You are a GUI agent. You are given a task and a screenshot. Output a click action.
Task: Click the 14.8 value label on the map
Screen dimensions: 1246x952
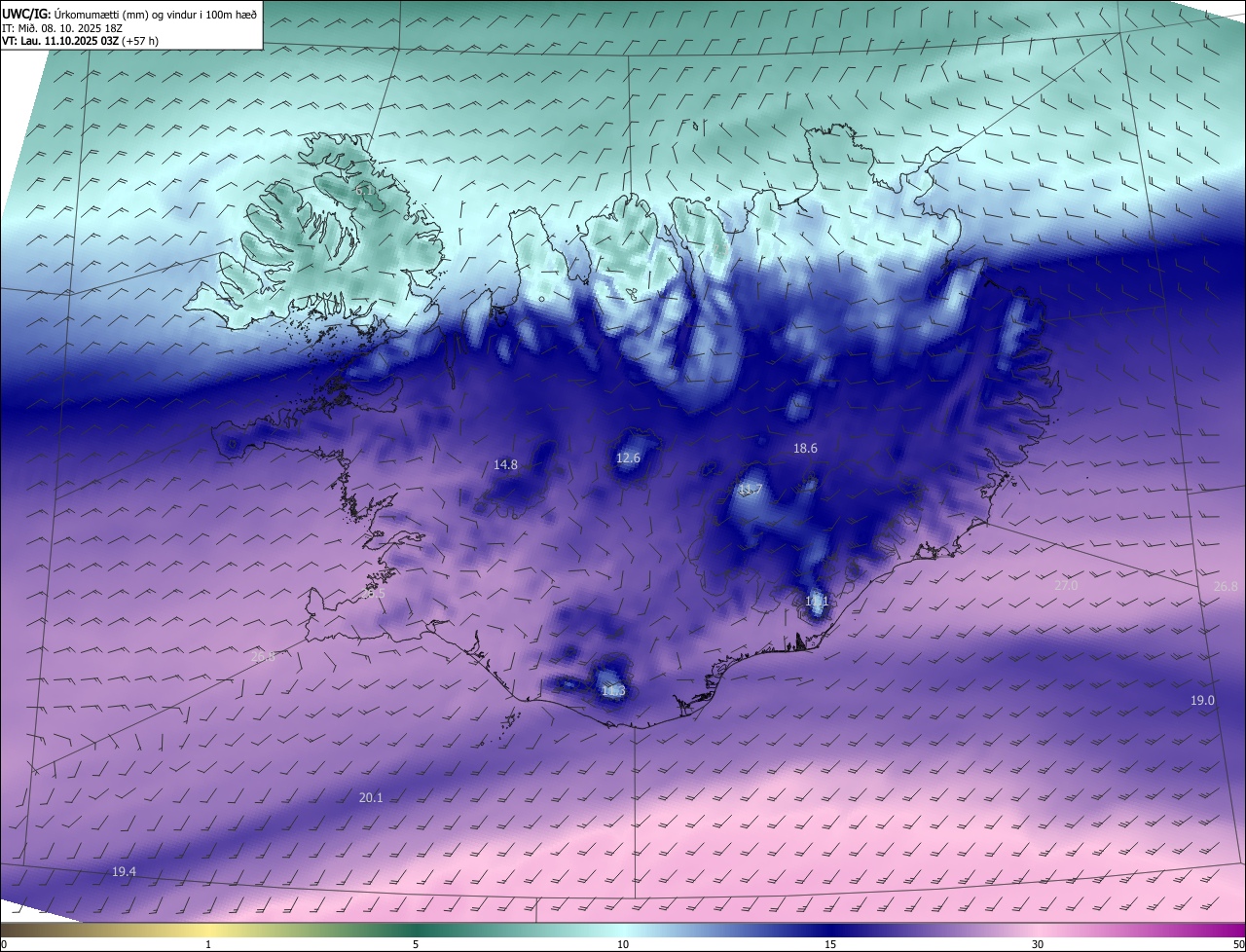pos(505,465)
